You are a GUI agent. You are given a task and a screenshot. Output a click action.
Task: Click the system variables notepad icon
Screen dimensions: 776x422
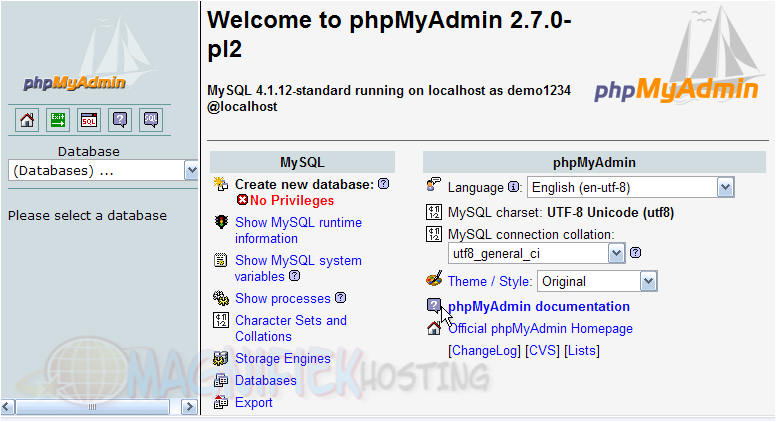221,260
